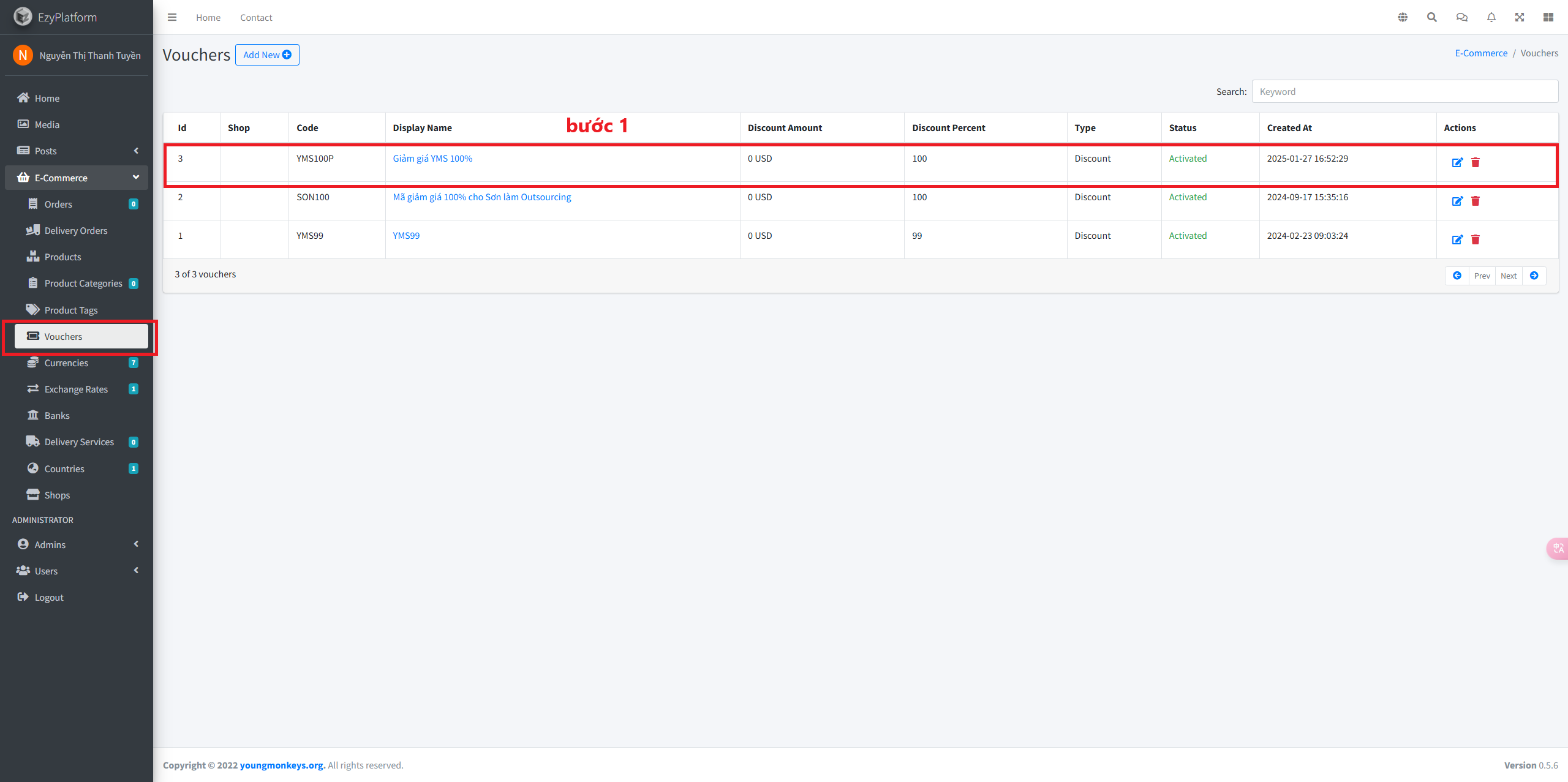Viewport: 1568px width, 782px height.
Task: Select Vouchers in the sidebar
Action: [81, 336]
